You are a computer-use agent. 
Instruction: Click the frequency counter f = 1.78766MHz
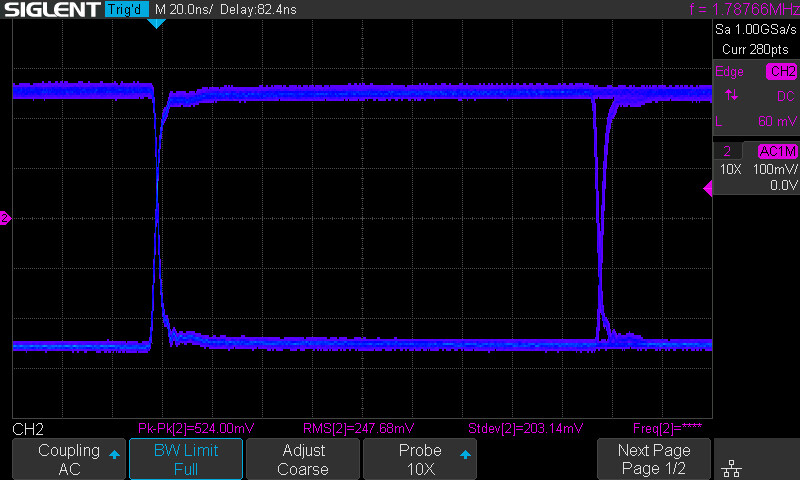pyautogui.click(x=744, y=9)
